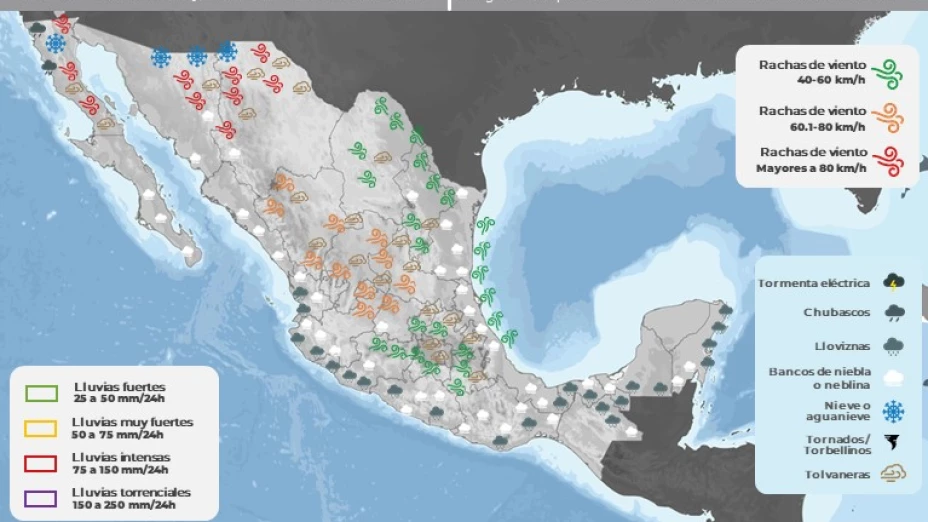Select the Chubascos rain cloud legend icon
The height and width of the screenshot is (522, 928).
893,313
